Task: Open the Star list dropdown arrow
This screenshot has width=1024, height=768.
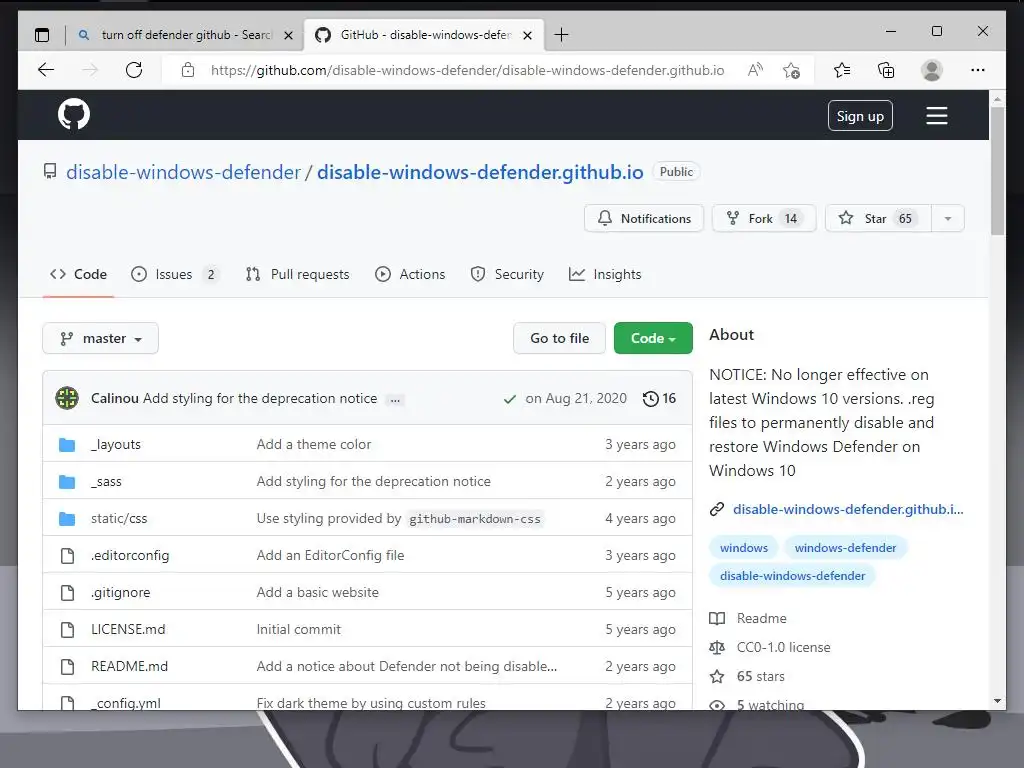Action: pyautogui.click(x=948, y=219)
